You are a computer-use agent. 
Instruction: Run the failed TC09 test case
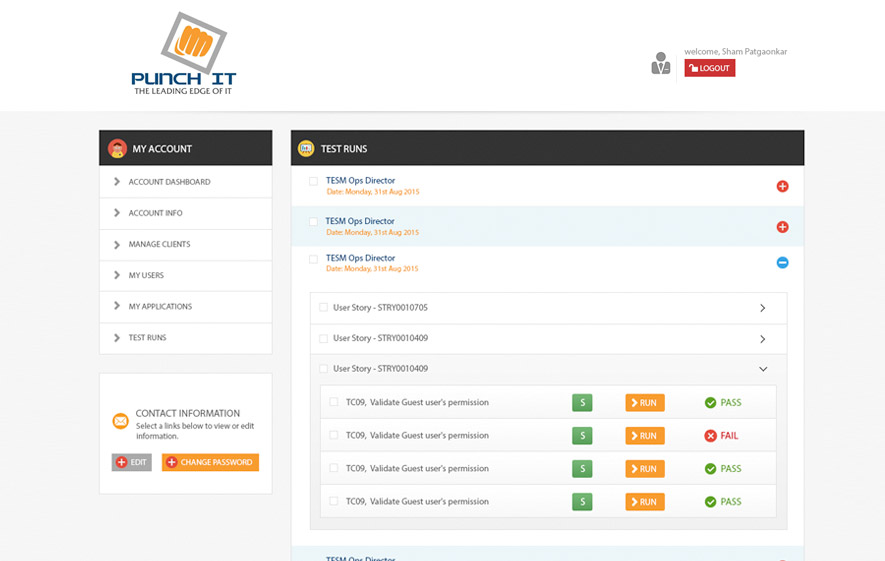(x=644, y=436)
